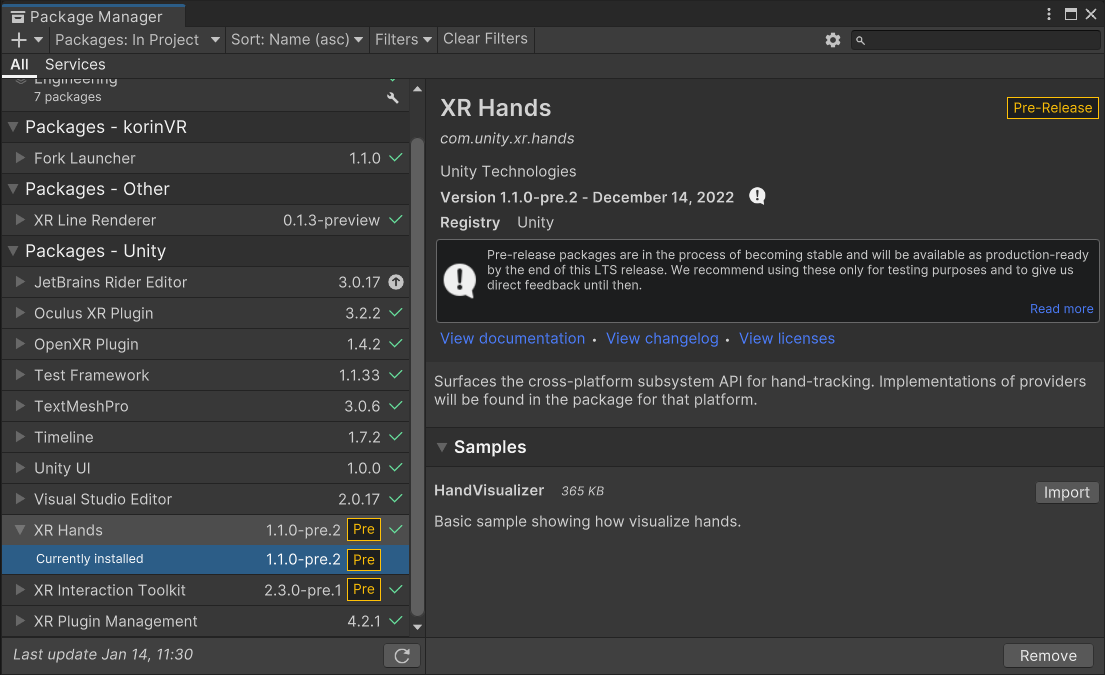
Task: Open the window kebab options menu
Action: 1049,14
